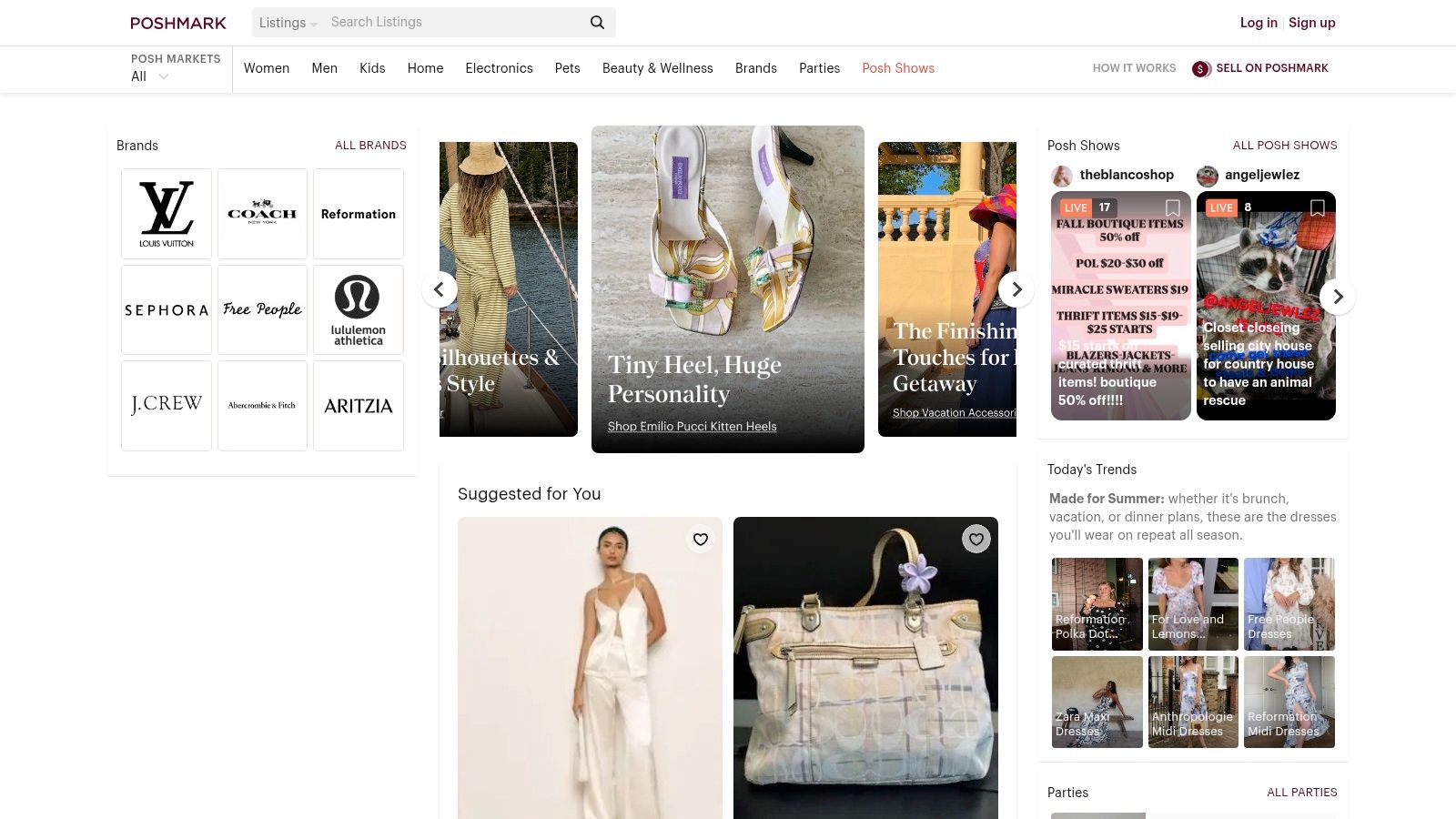Click the Log in link
1456x819 pixels.
(1259, 23)
